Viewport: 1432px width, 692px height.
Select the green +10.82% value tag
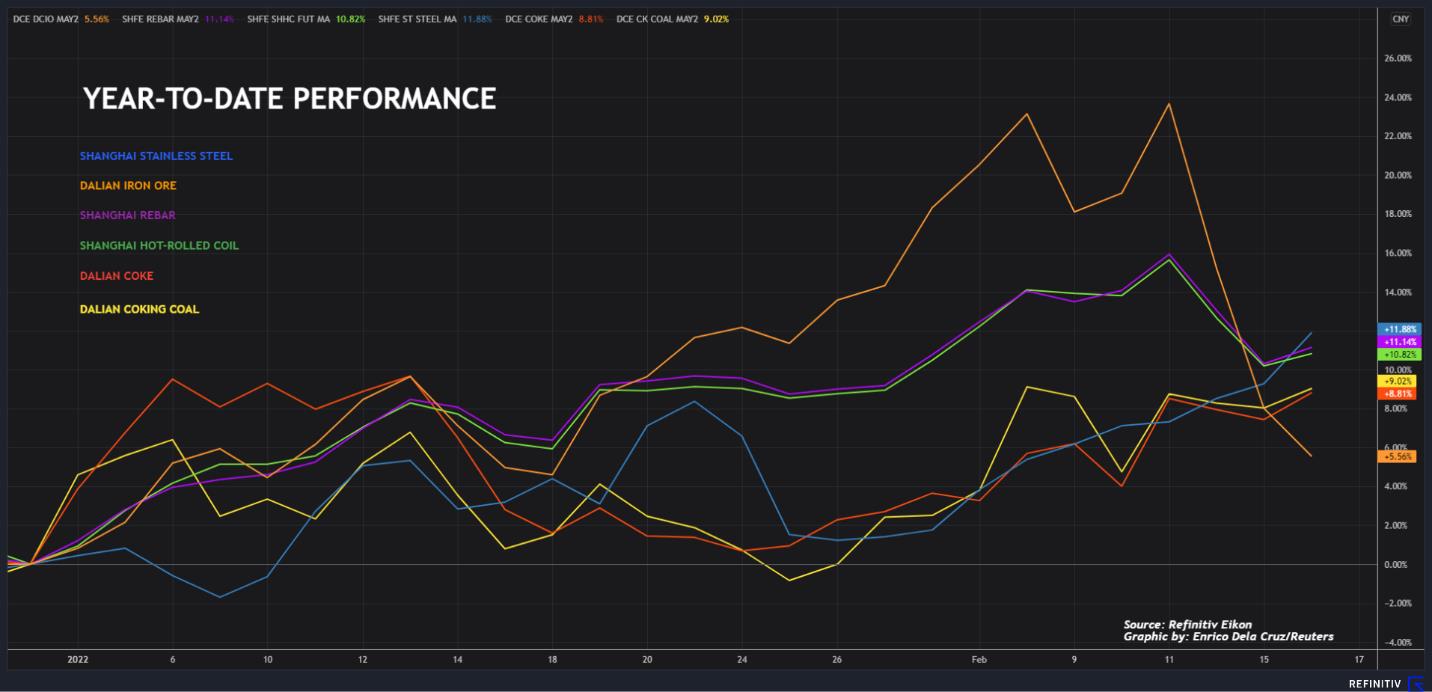(1398, 355)
